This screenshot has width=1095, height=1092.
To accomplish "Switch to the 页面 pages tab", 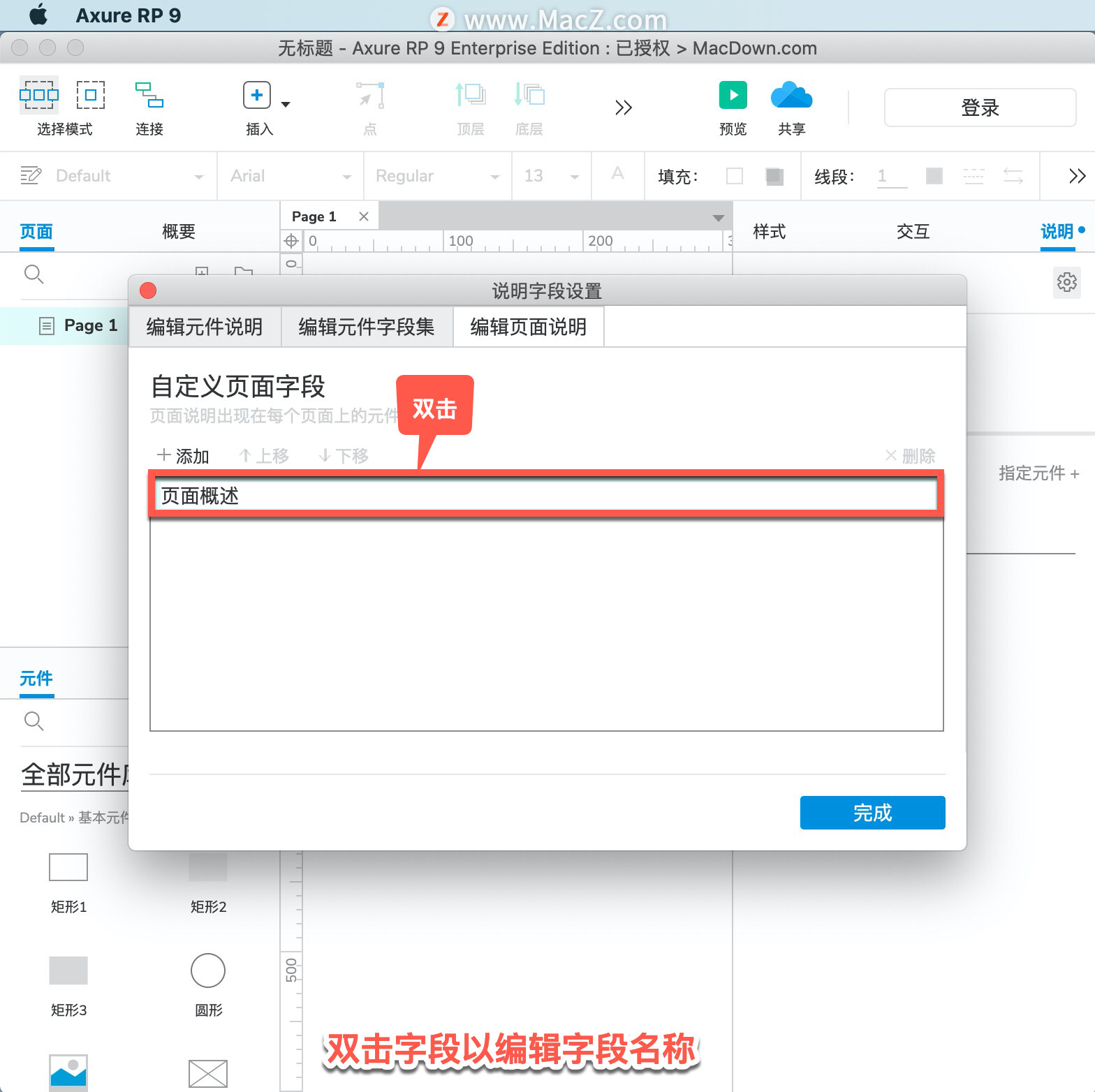I will pos(36,232).
